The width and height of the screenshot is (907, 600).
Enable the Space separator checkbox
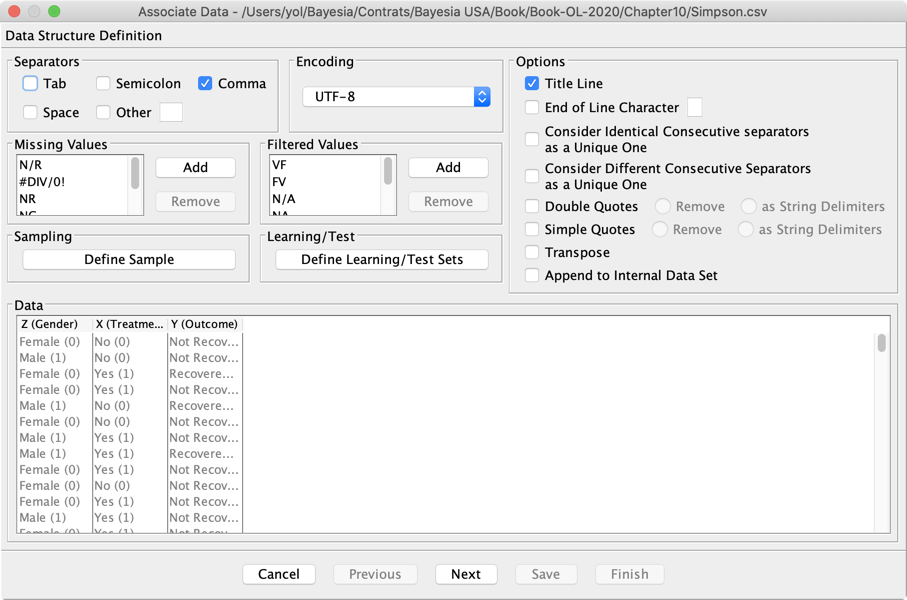point(30,112)
